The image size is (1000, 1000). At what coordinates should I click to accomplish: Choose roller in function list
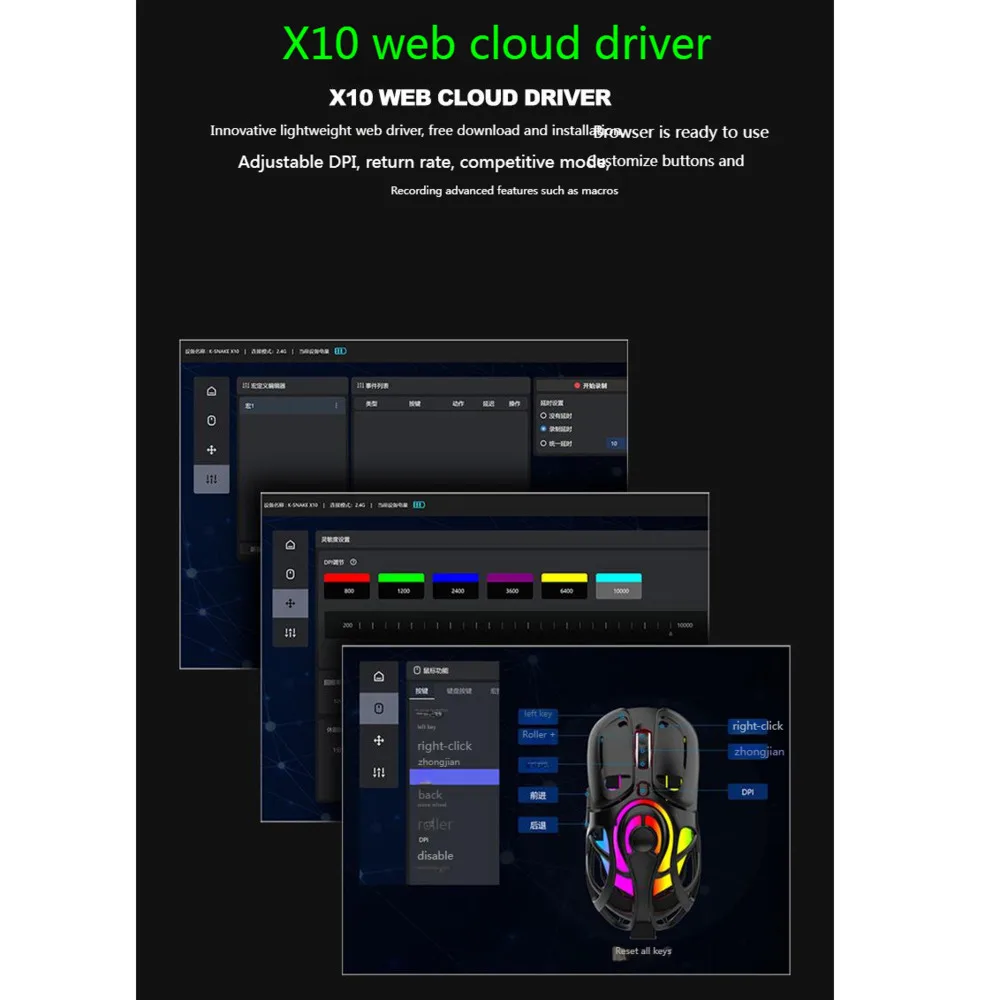pyautogui.click(x=435, y=825)
